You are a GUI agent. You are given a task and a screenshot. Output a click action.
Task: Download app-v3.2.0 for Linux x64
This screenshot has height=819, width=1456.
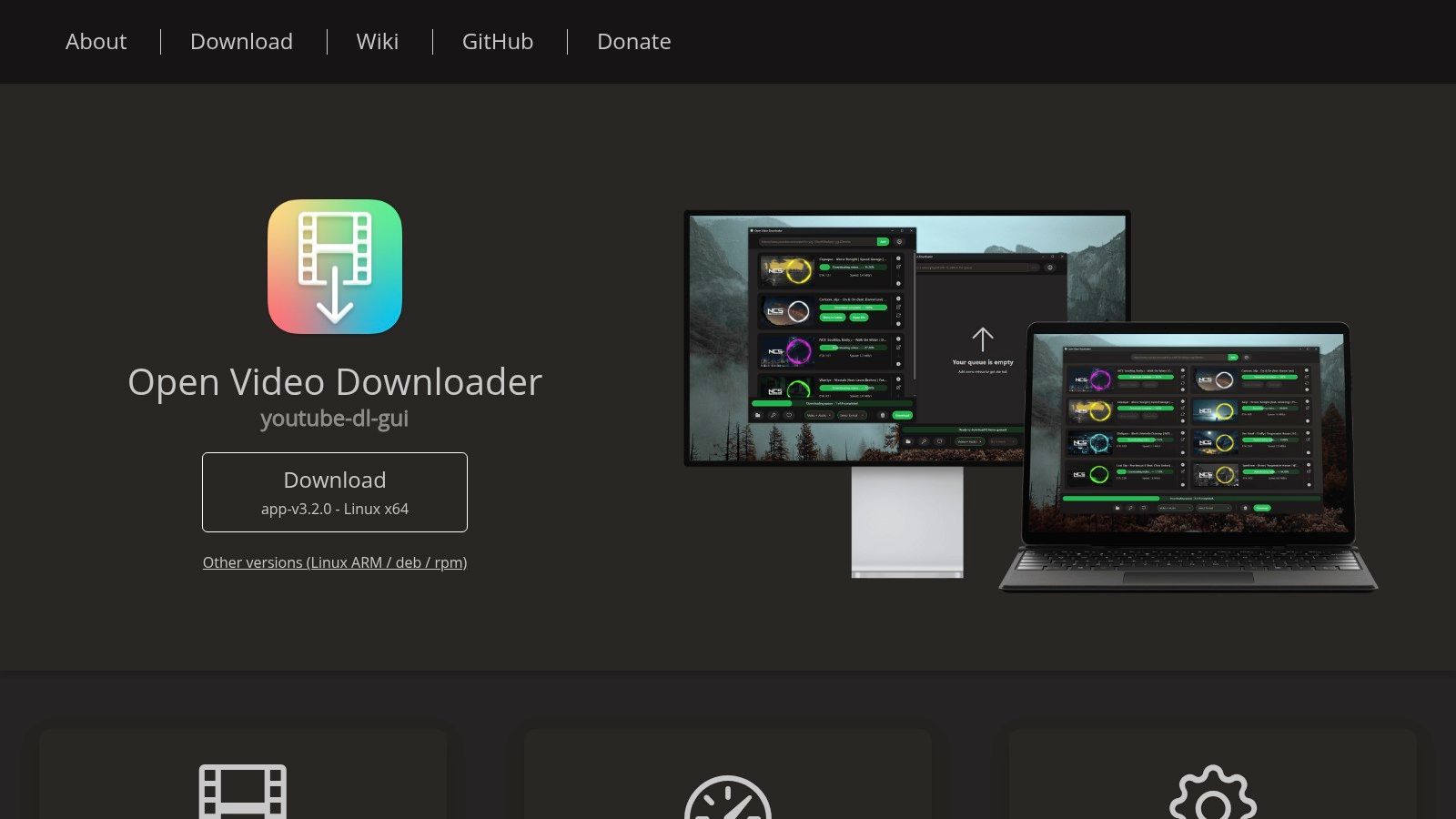tap(335, 492)
